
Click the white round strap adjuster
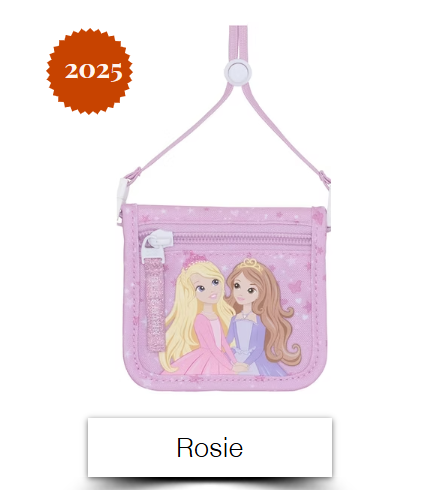click(x=238, y=72)
